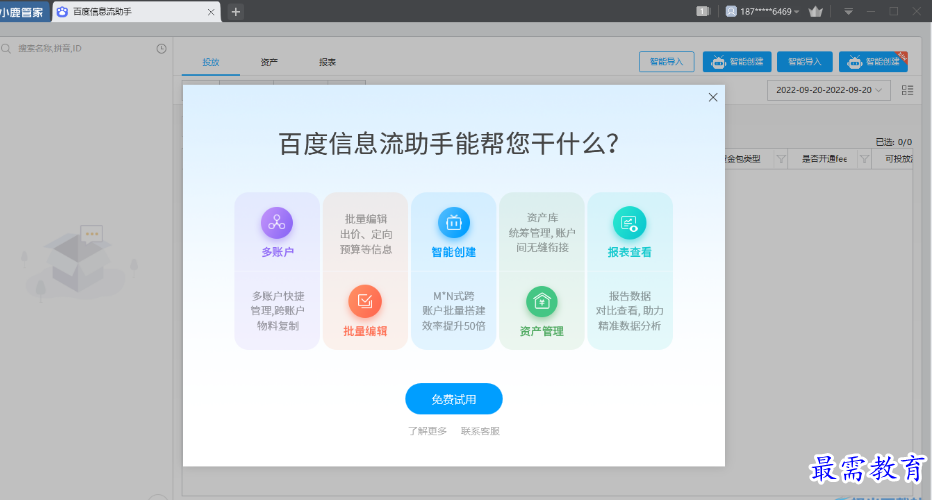Open account menu 187*****6469

click(x=762, y=11)
